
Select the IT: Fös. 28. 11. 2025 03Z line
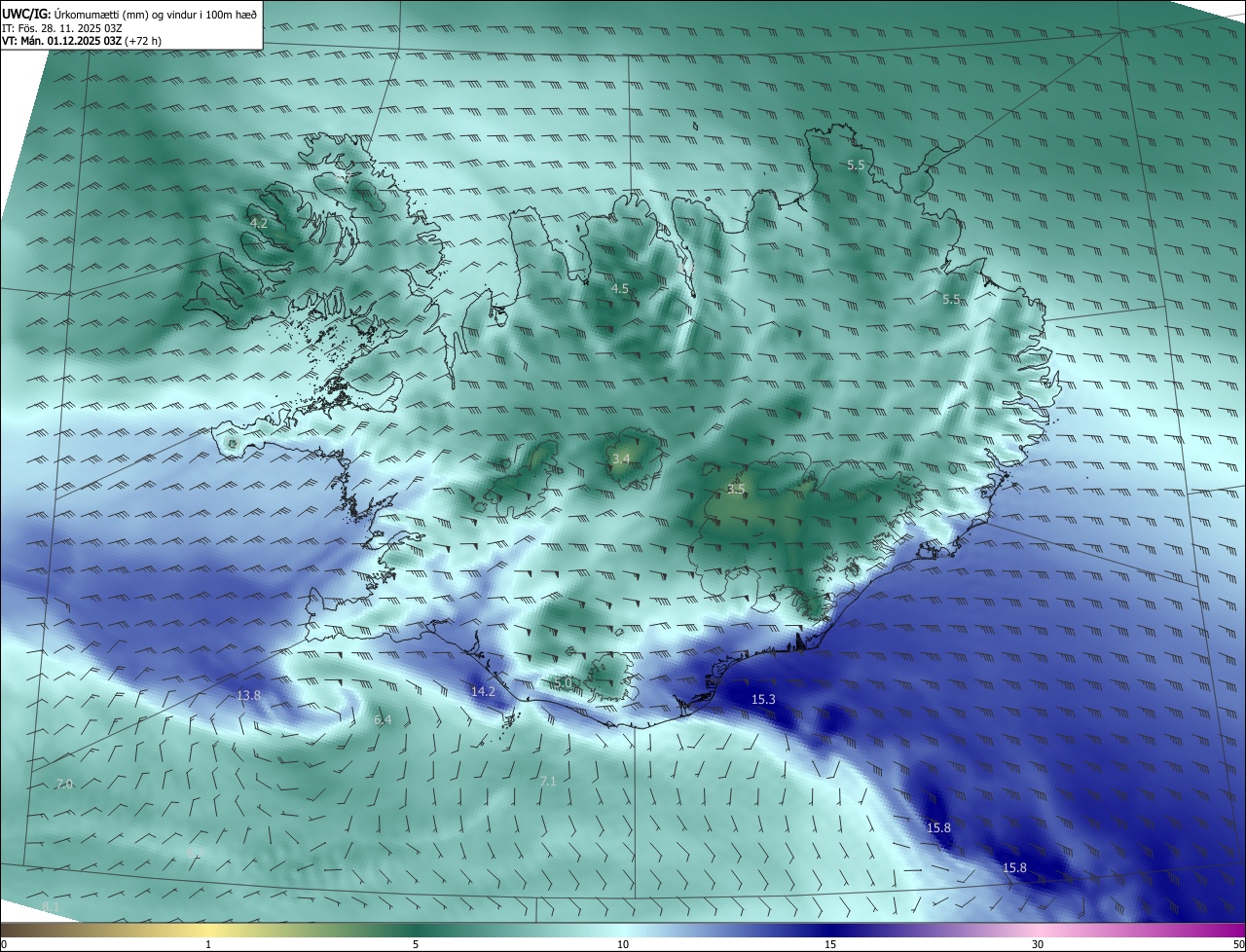coord(62,27)
